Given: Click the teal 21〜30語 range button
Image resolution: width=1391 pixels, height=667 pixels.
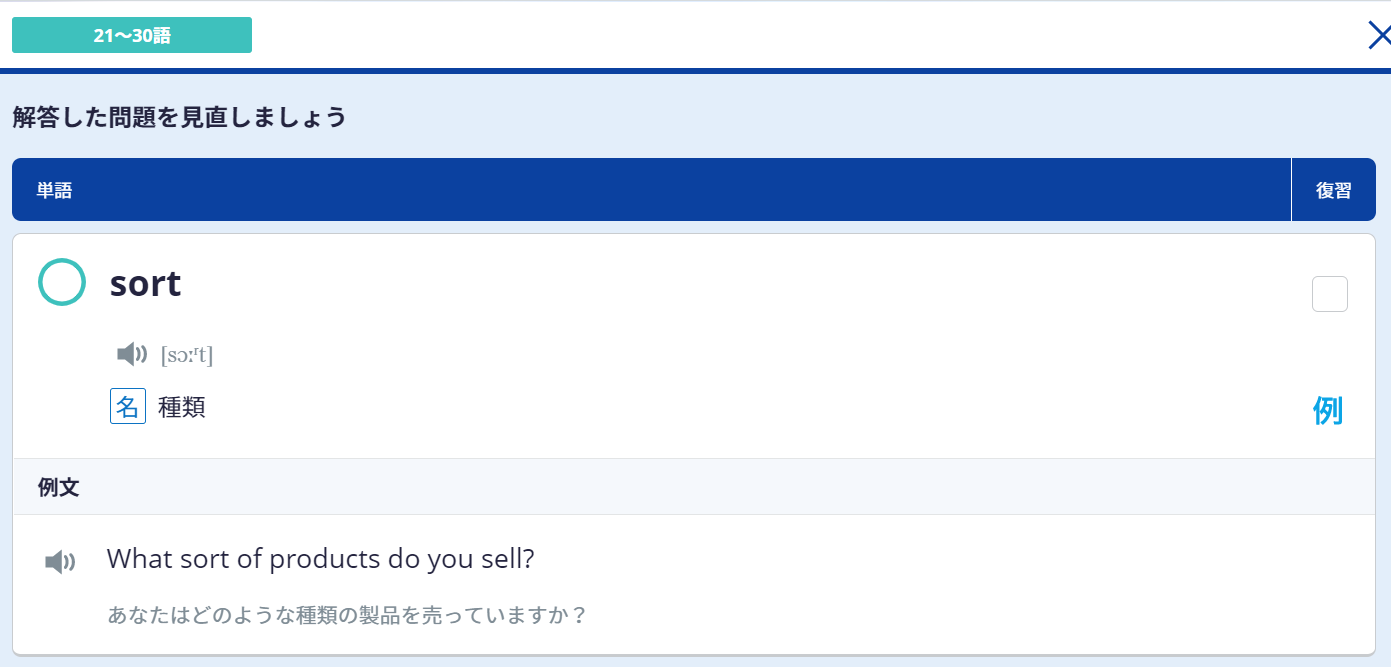Looking at the screenshot, I should pyautogui.click(x=131, y=34).
